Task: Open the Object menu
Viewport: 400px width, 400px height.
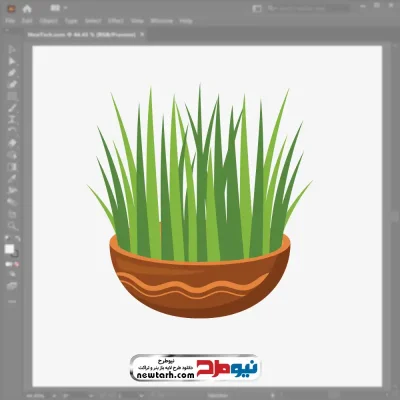Action: pyautogui.click(x=49, y=21)
